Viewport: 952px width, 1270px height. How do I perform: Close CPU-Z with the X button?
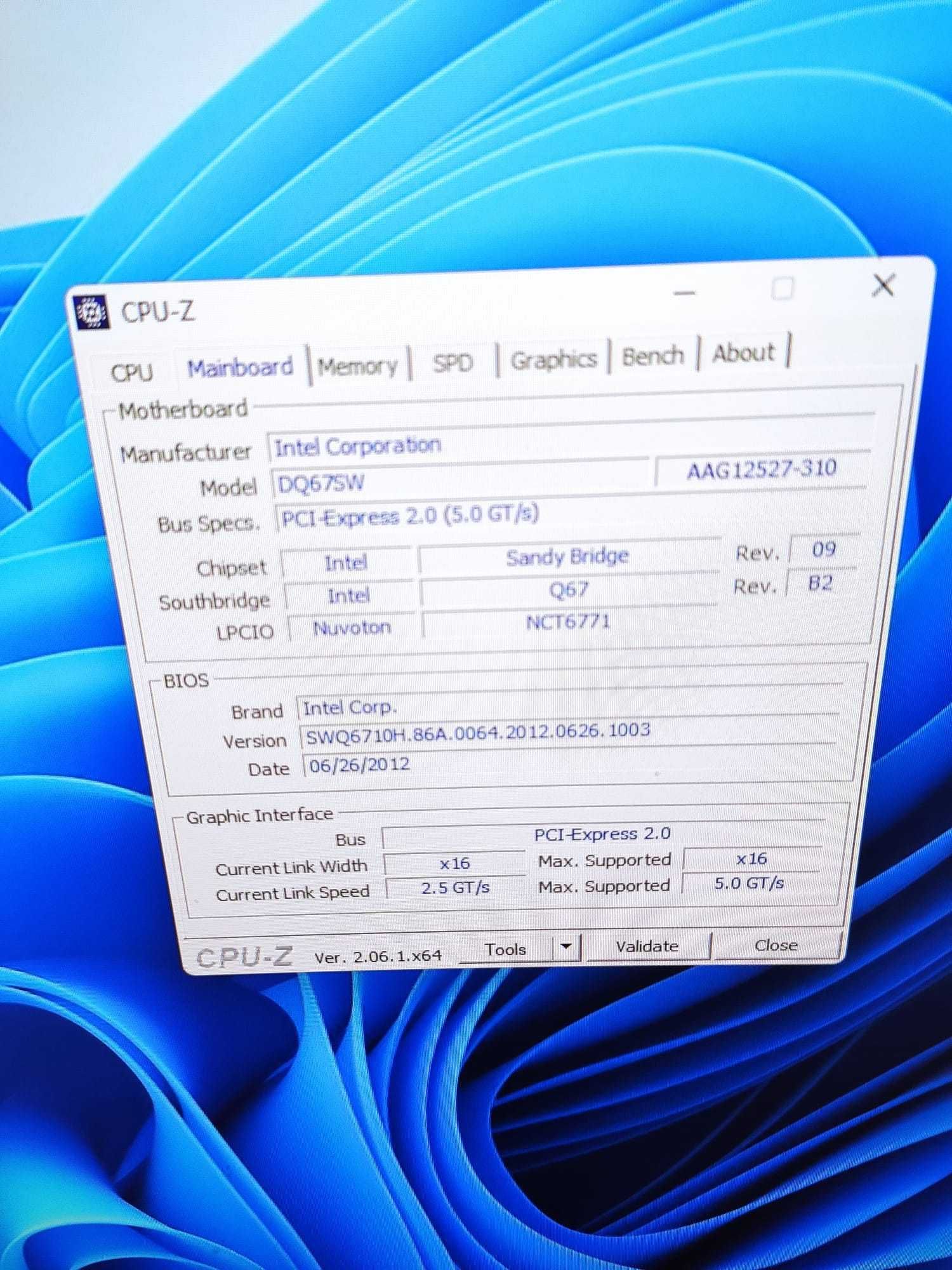(x=883, y=285)
